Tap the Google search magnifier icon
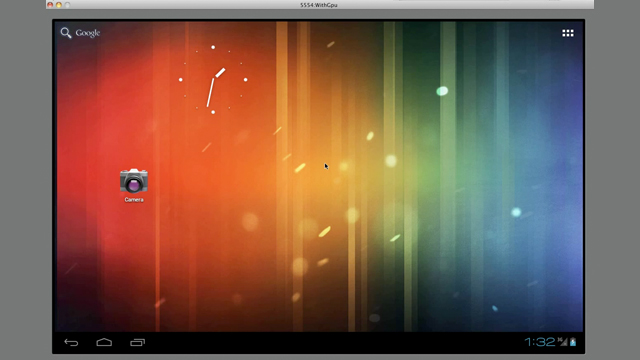The width and height of the screenshot is (640, 360). (65, 33)
